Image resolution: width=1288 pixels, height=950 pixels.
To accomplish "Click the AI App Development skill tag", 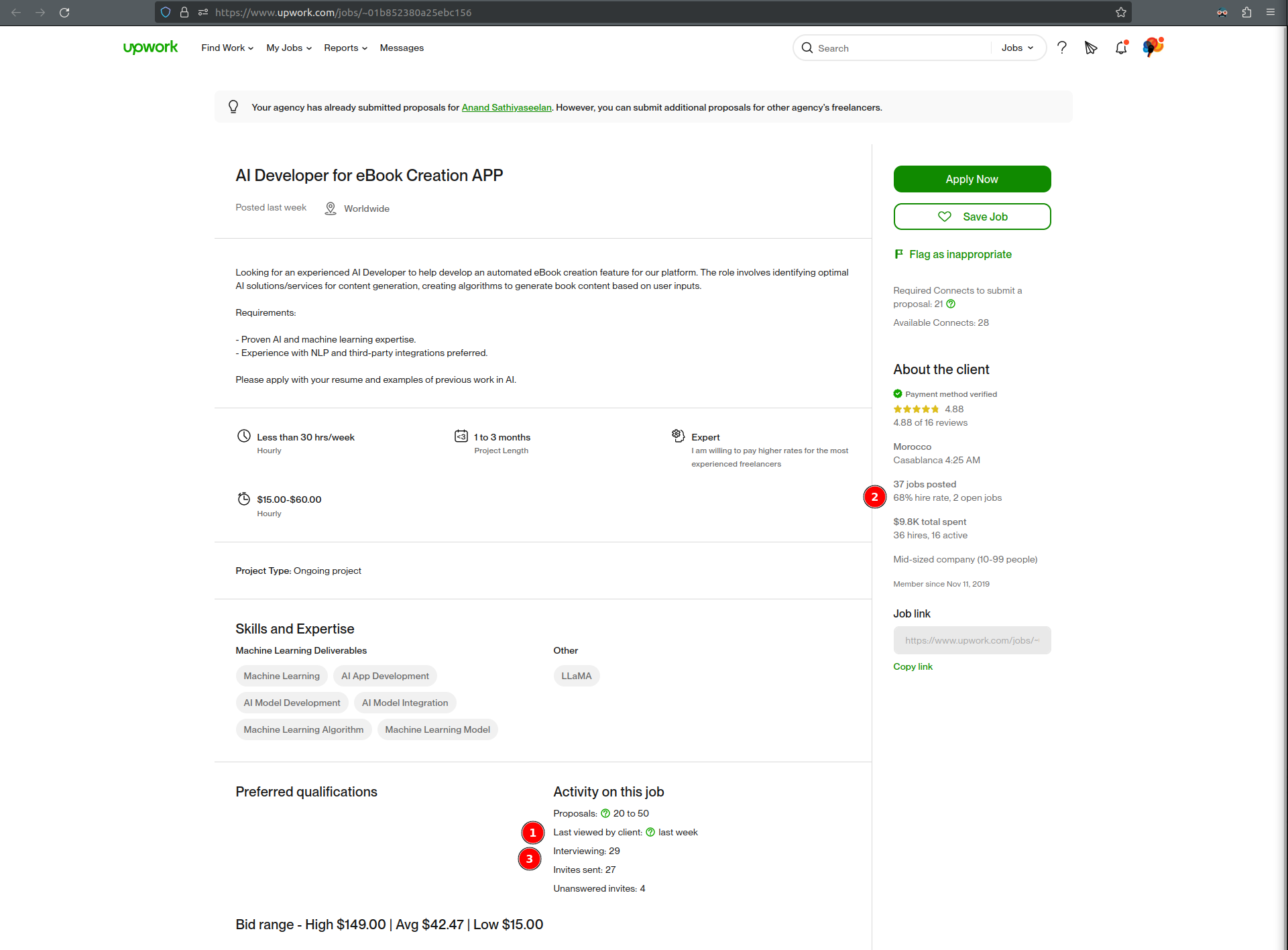I will [x=385, y=676].
